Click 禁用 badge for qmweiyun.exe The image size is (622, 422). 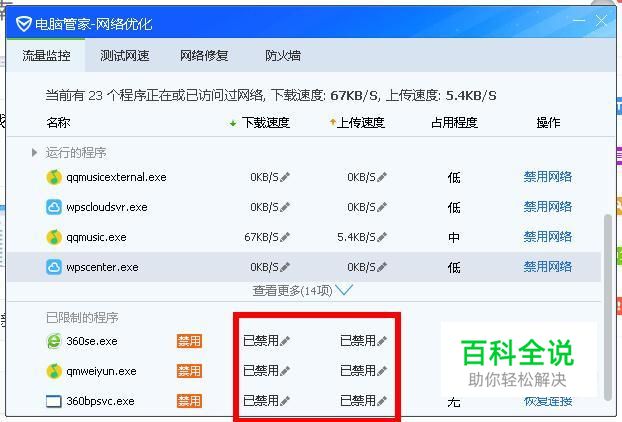[189, 371]
